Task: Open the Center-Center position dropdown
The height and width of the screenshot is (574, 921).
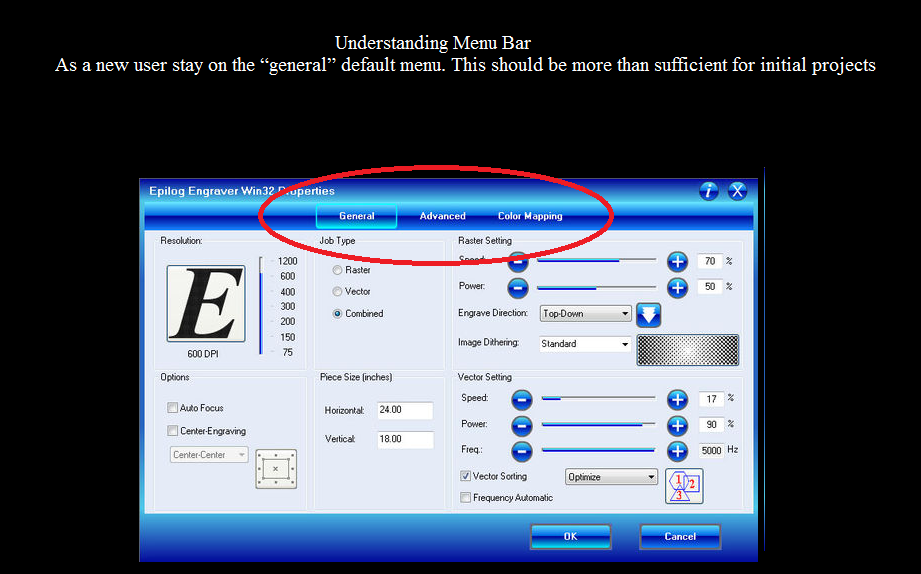Action: [209, 455]
